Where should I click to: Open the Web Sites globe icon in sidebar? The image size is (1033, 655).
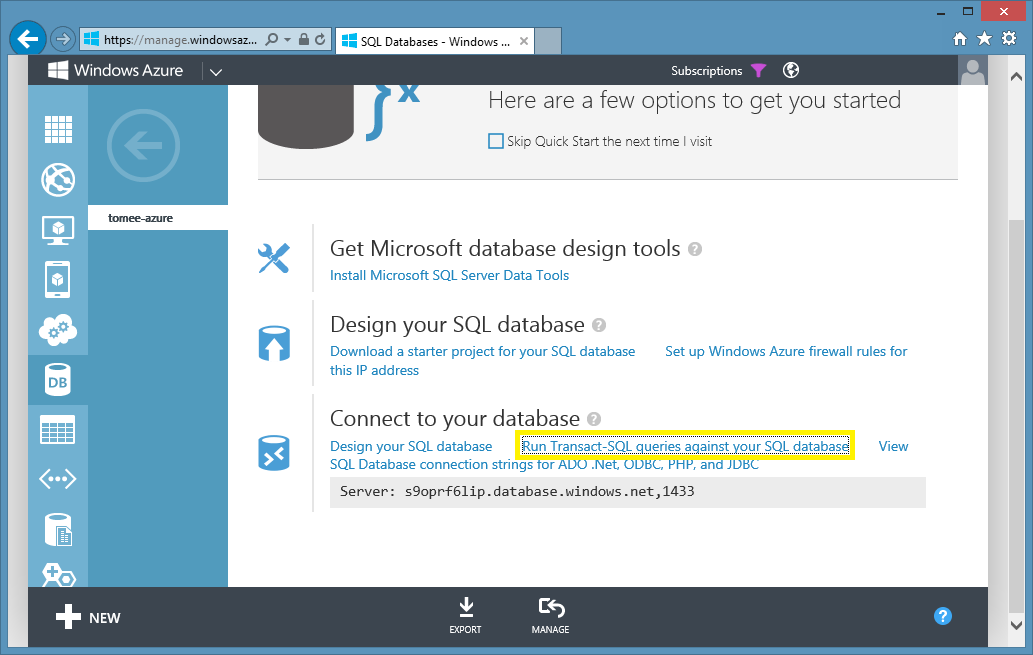58,179
